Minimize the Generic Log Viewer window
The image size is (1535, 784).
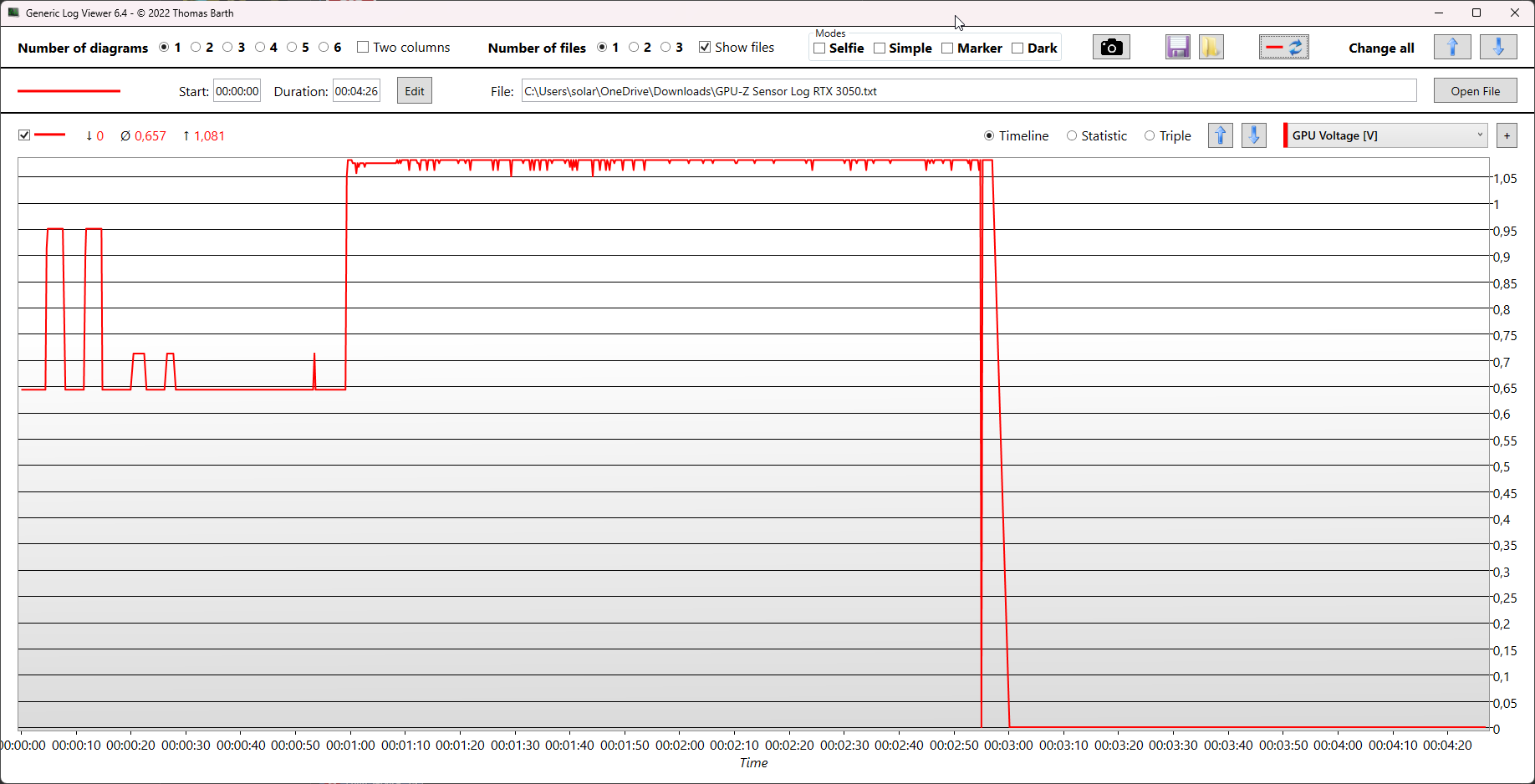[1439, 13]
